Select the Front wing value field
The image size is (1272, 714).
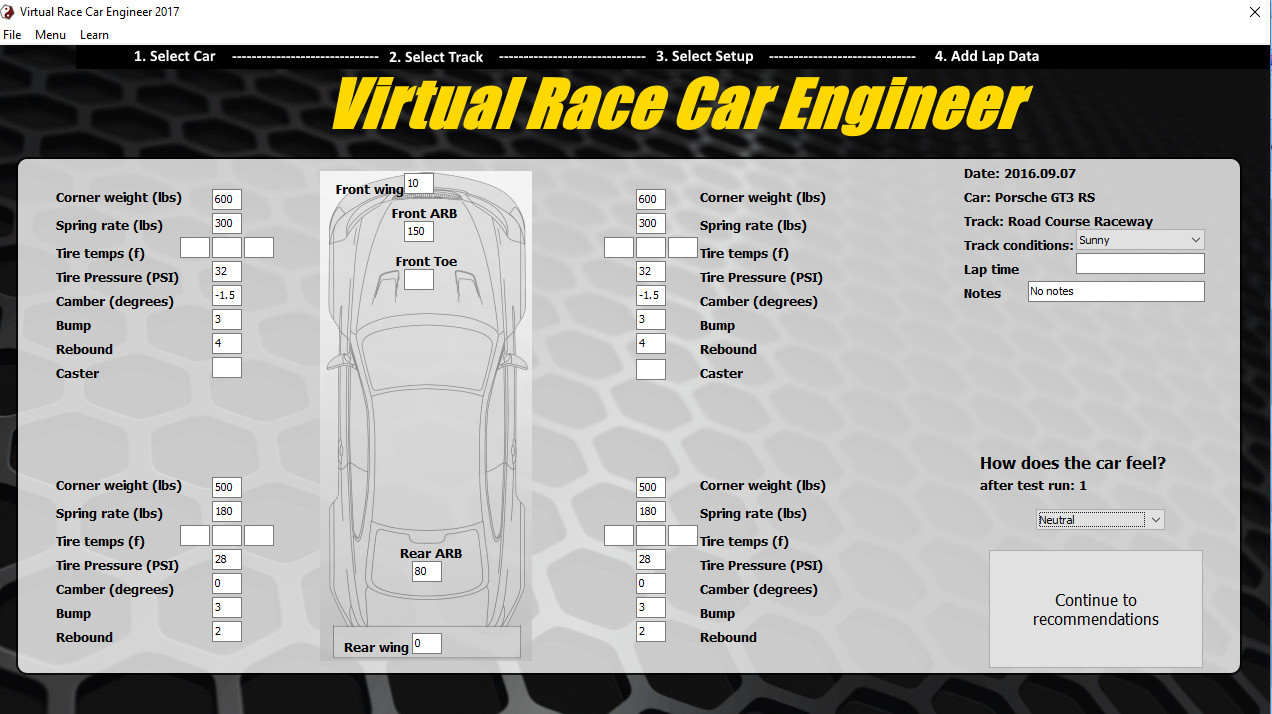419,184
